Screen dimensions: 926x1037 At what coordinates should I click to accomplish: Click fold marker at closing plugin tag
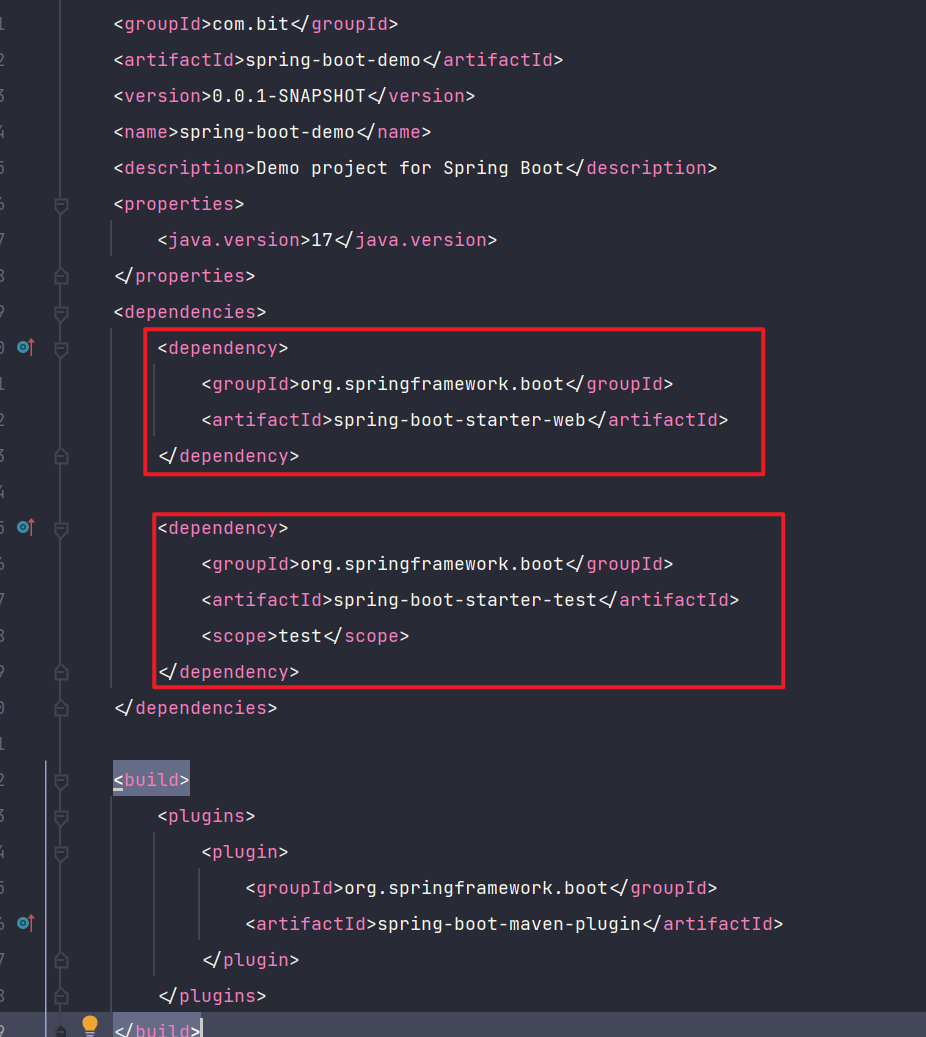pos(61,960)
